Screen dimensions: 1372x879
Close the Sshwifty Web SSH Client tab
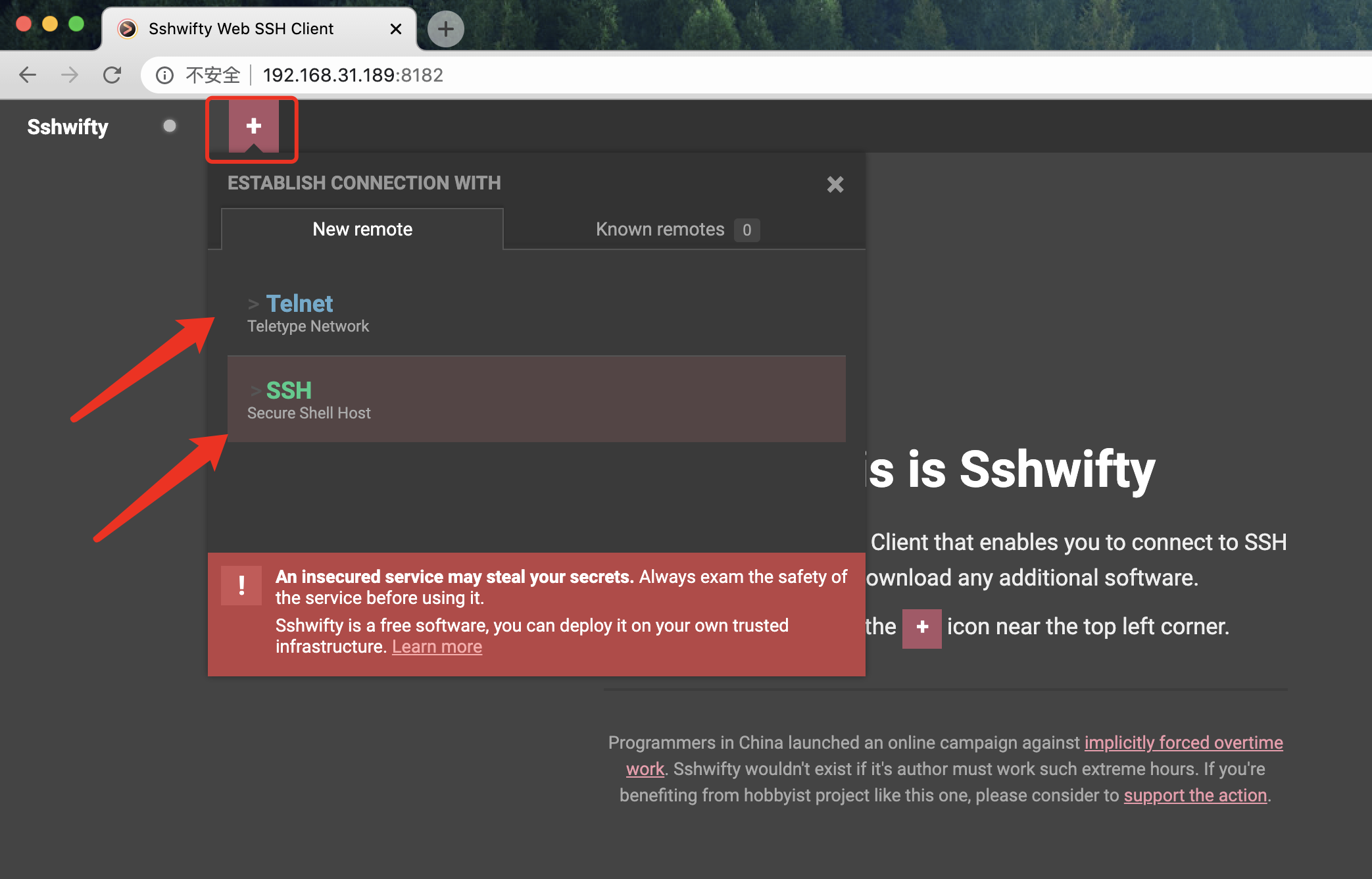[395, 29]
